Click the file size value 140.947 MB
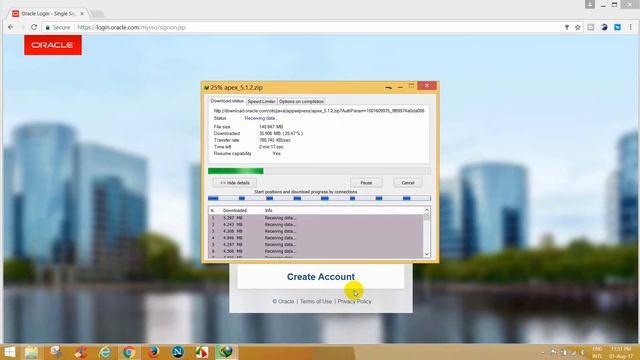 271,127
